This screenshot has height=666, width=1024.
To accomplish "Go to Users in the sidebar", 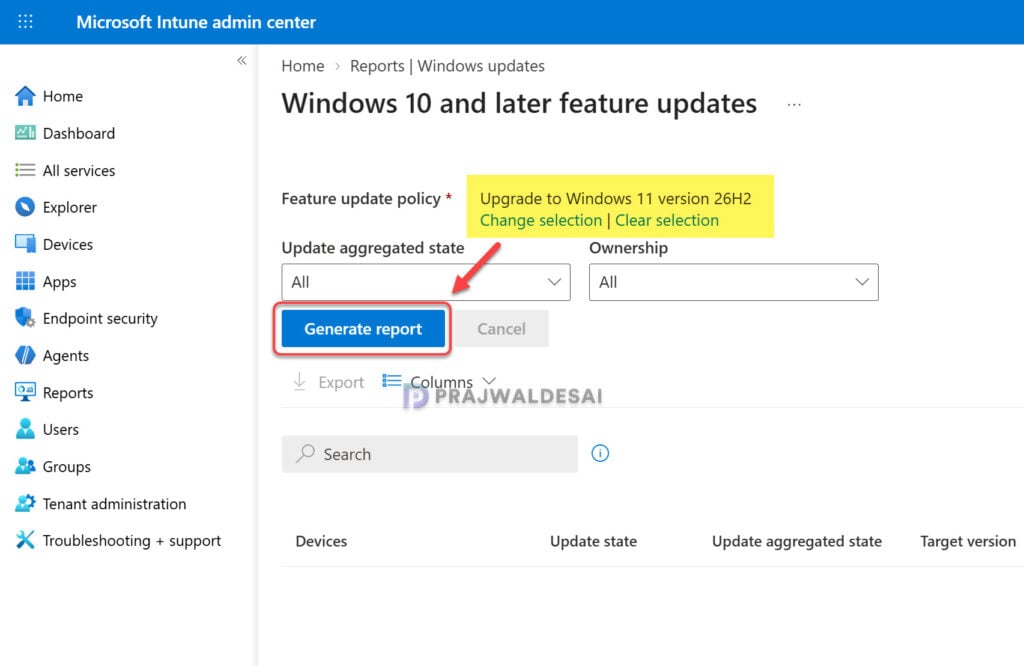I will pyautogui.click(x=61, y=429).
